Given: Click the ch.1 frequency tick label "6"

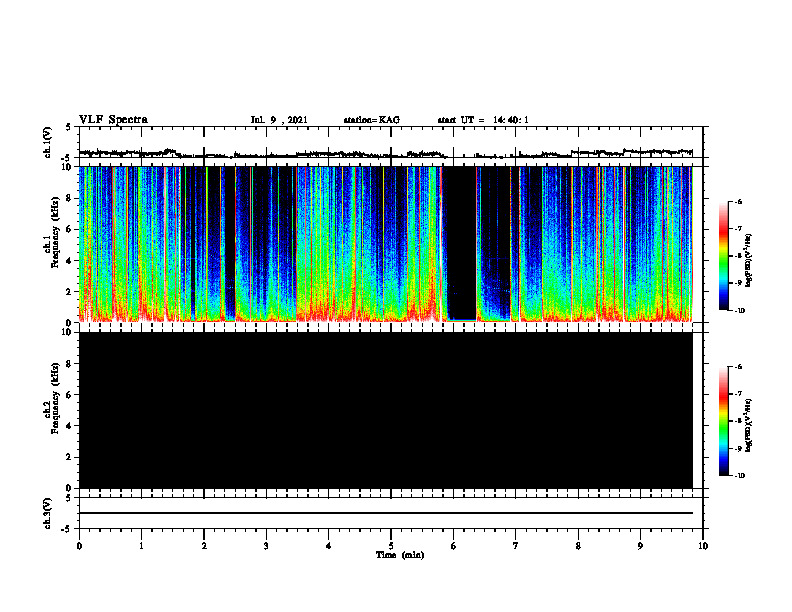Looking at the screenshot, I should click(x=70, y=229).
